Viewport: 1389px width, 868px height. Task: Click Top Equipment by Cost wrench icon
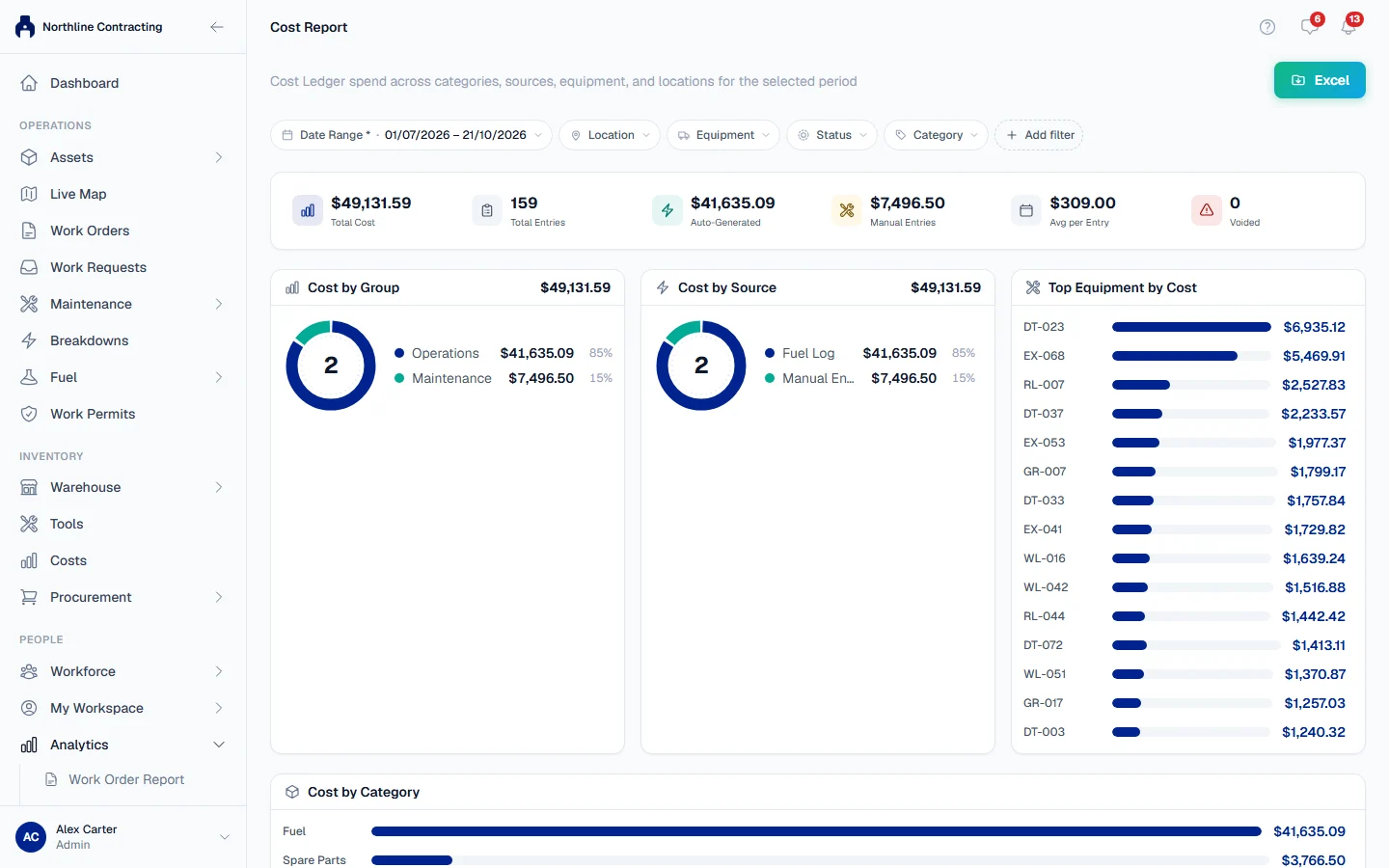[x=1033, y=287]
